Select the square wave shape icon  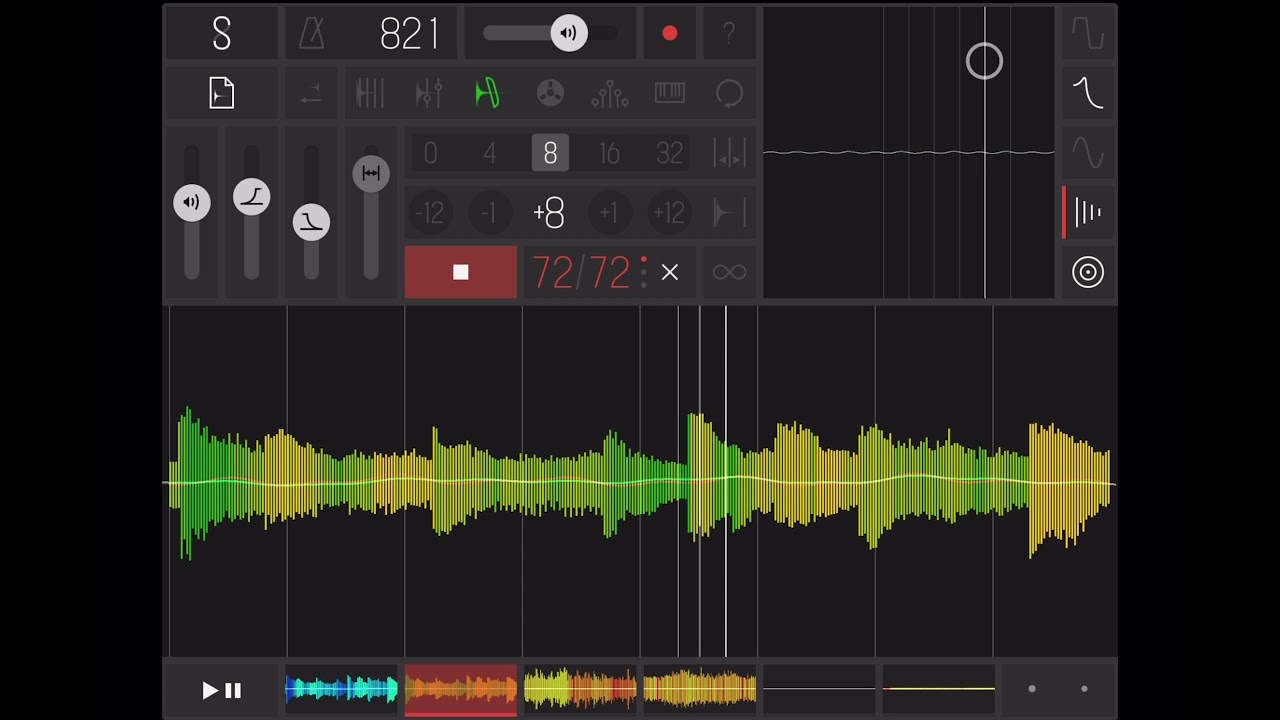pos(1088,34)
